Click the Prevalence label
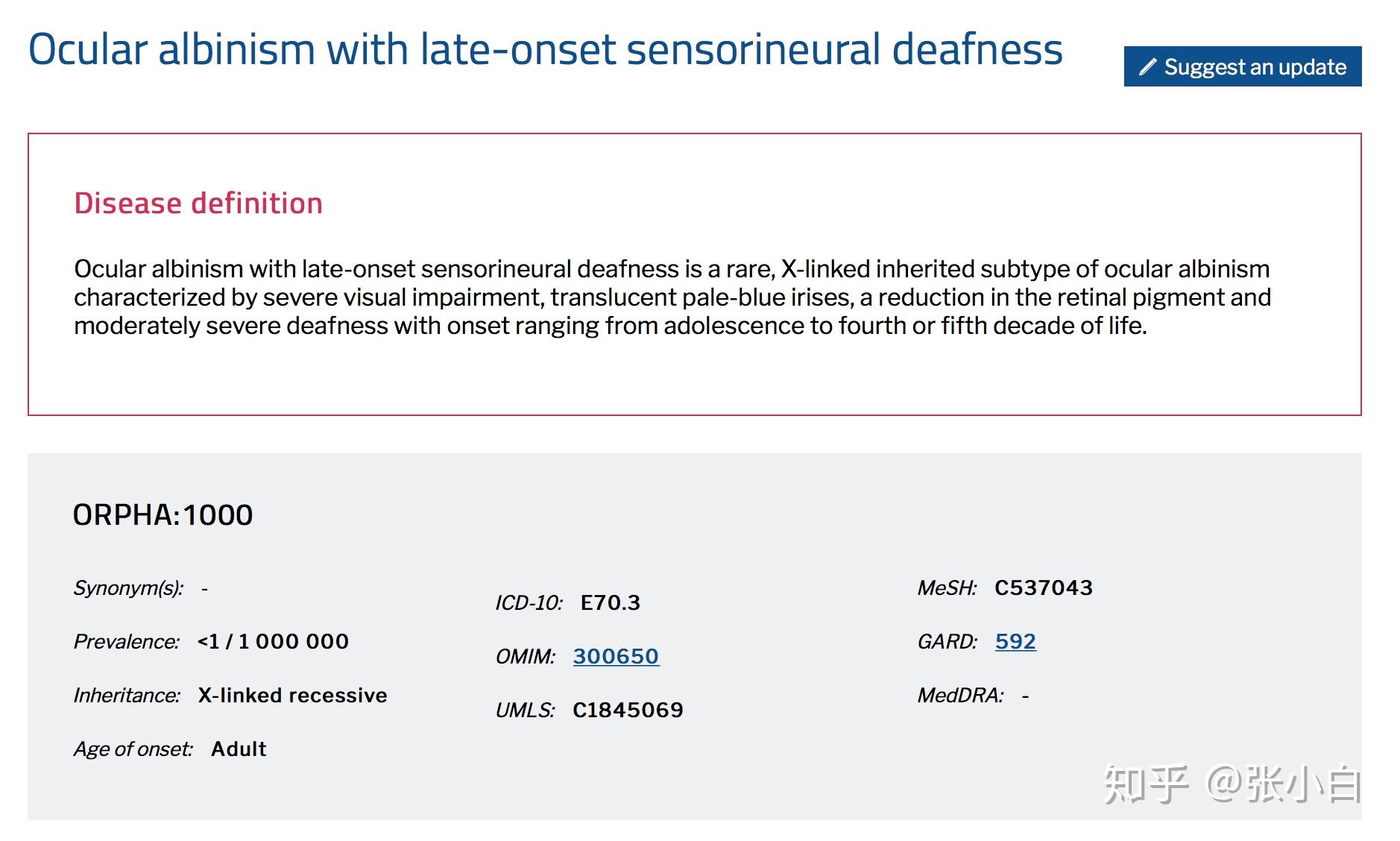 click(126, 641)
